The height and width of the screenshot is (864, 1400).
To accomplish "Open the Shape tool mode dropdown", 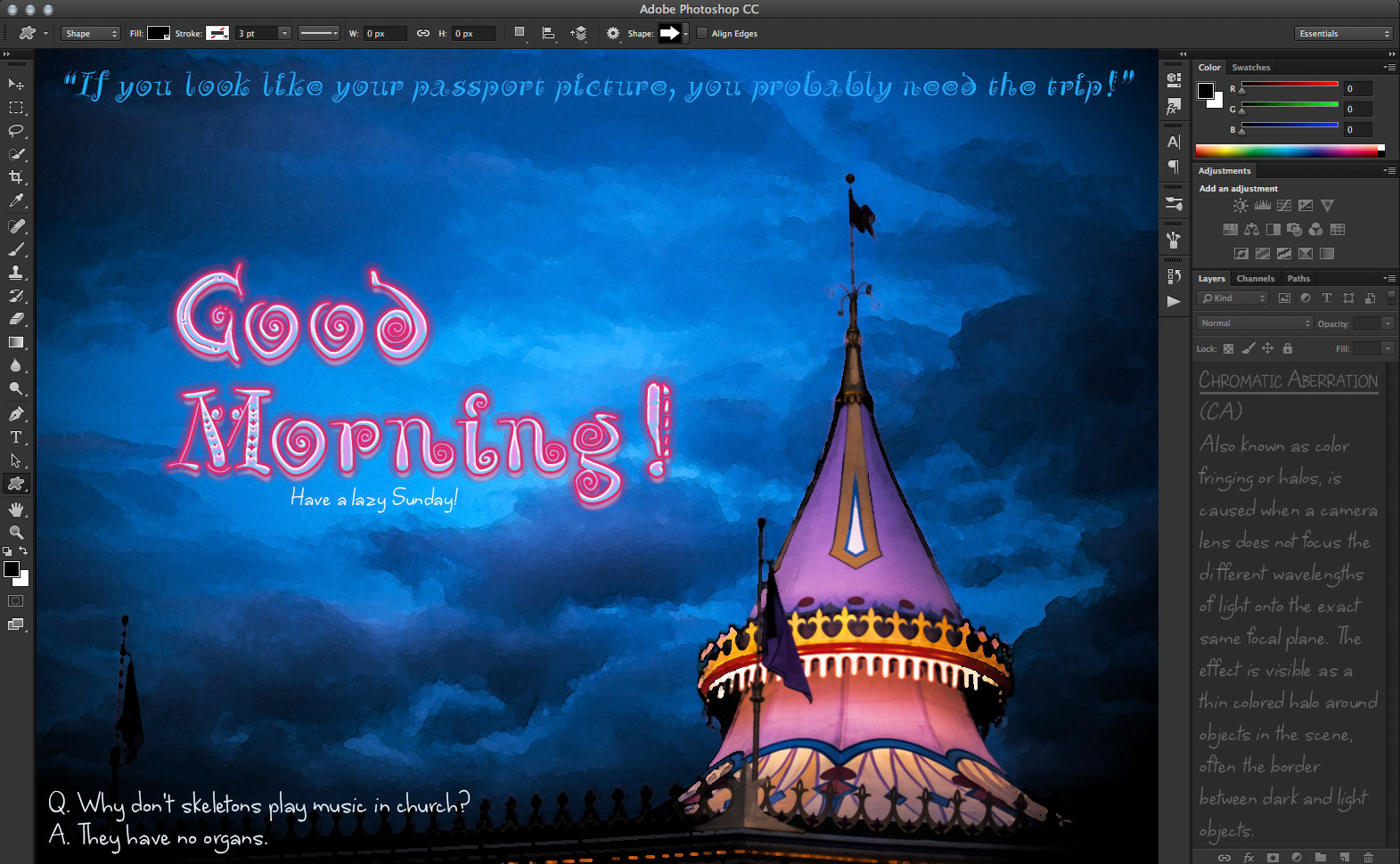I will (x=91, y=34).
